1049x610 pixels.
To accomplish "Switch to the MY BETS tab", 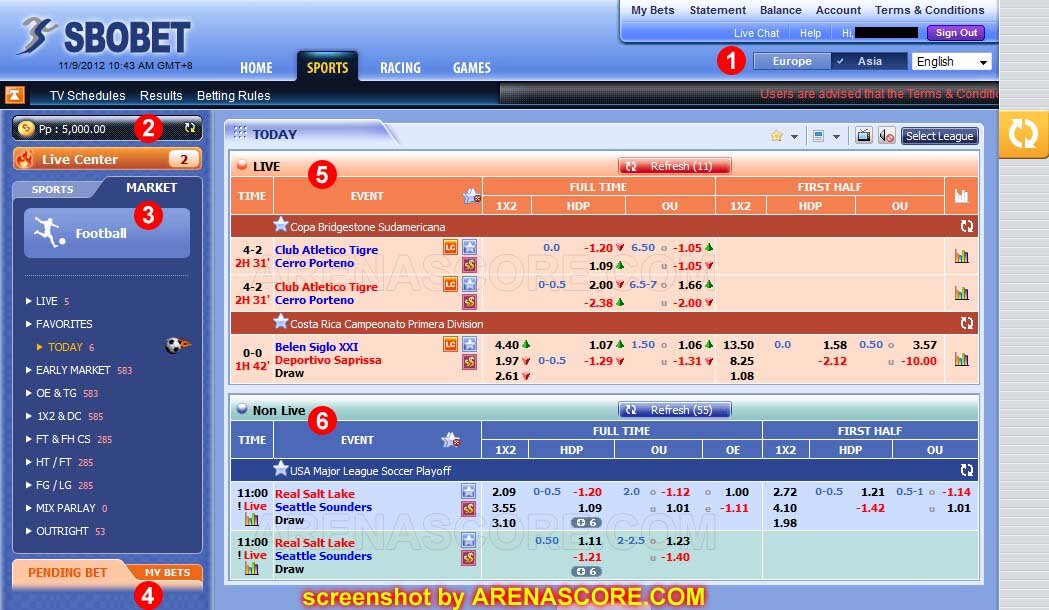I will tap(167, 572).
